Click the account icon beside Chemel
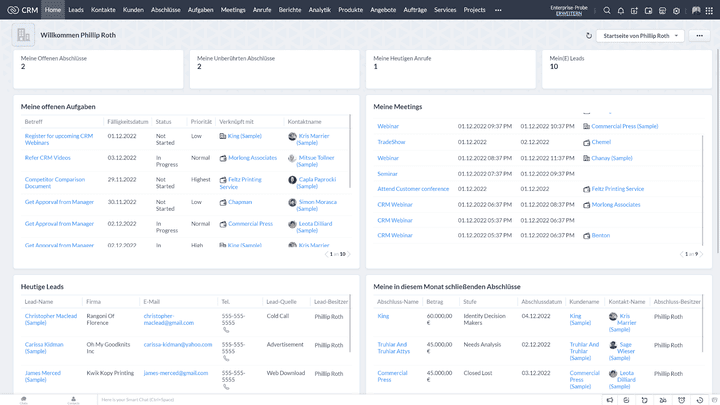 tap(586, 142)
